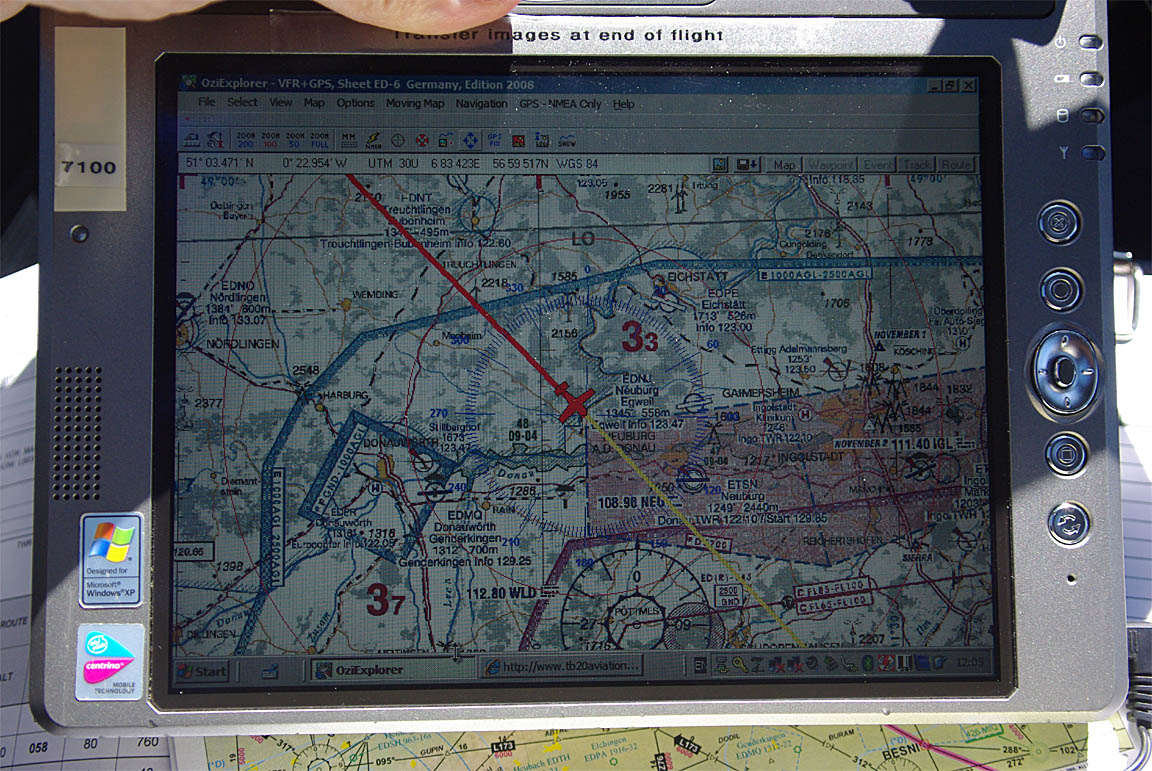Click the taskbar clock showing 12:05
Image resolution: width=1152 pixels, height=771 pixels.
point(969,663)
